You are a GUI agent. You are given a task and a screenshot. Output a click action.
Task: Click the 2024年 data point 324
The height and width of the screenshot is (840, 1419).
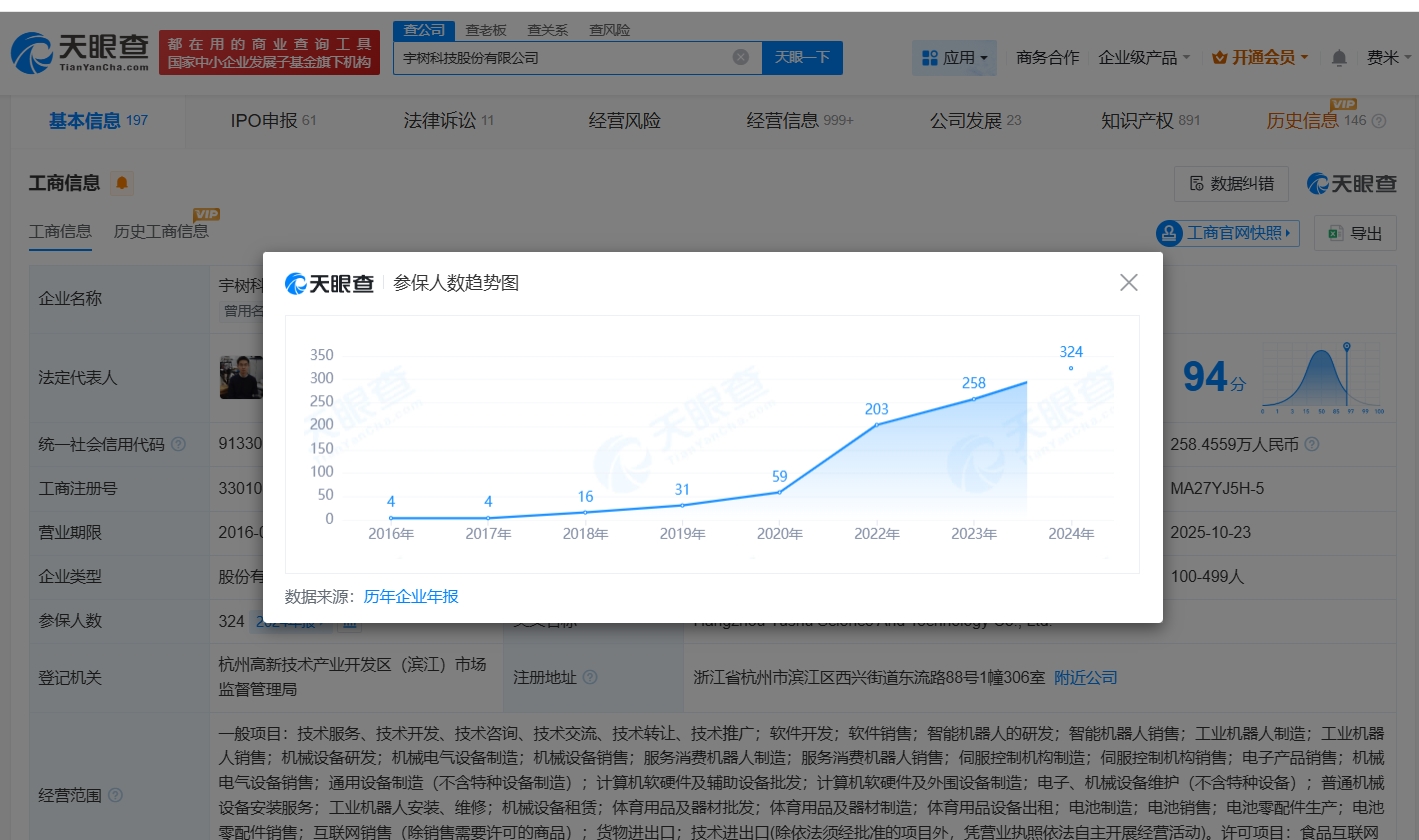[1071, 368]
